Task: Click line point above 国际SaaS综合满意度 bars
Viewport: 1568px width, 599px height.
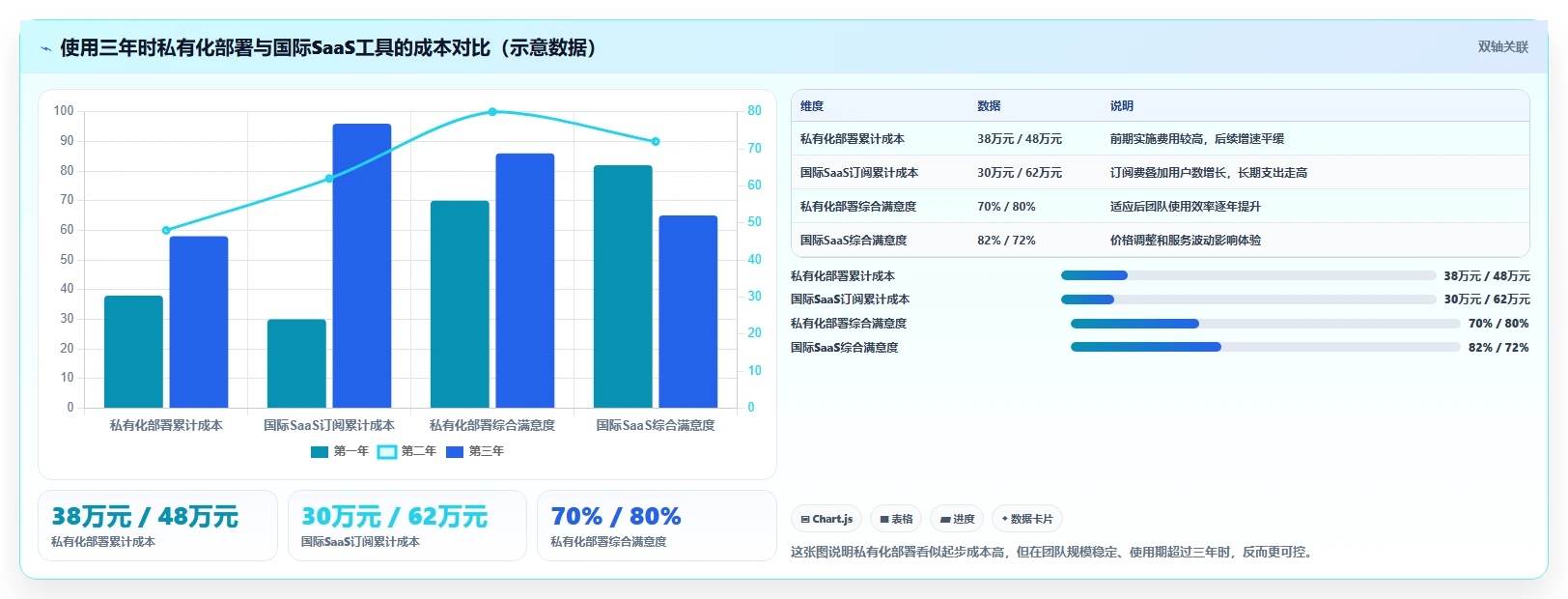Action: (656, 141)
